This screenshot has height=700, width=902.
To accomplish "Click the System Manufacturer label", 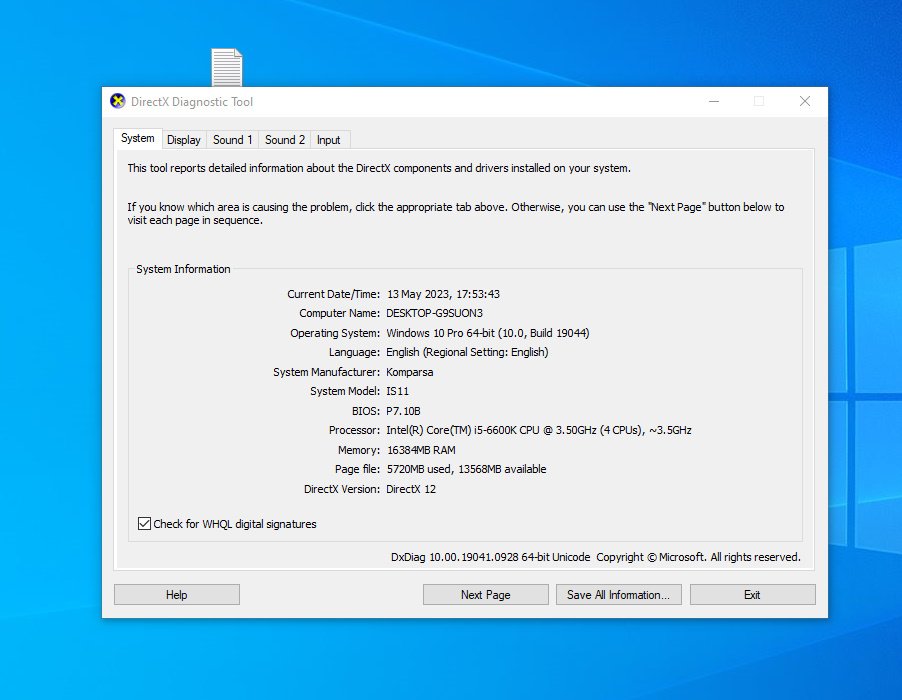I will 326,372.
